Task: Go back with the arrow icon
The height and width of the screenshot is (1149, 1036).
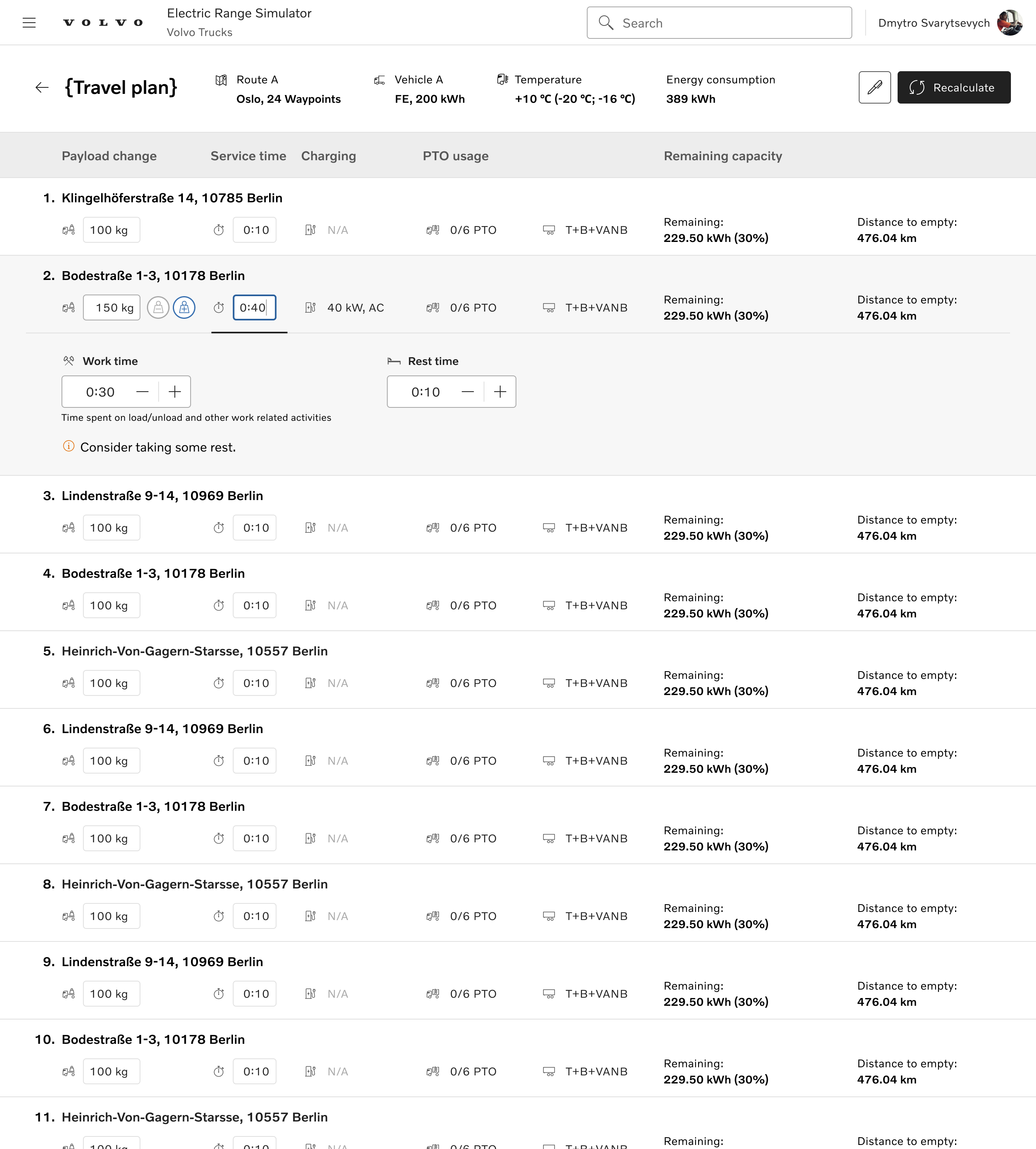Action: pos(42,87)
